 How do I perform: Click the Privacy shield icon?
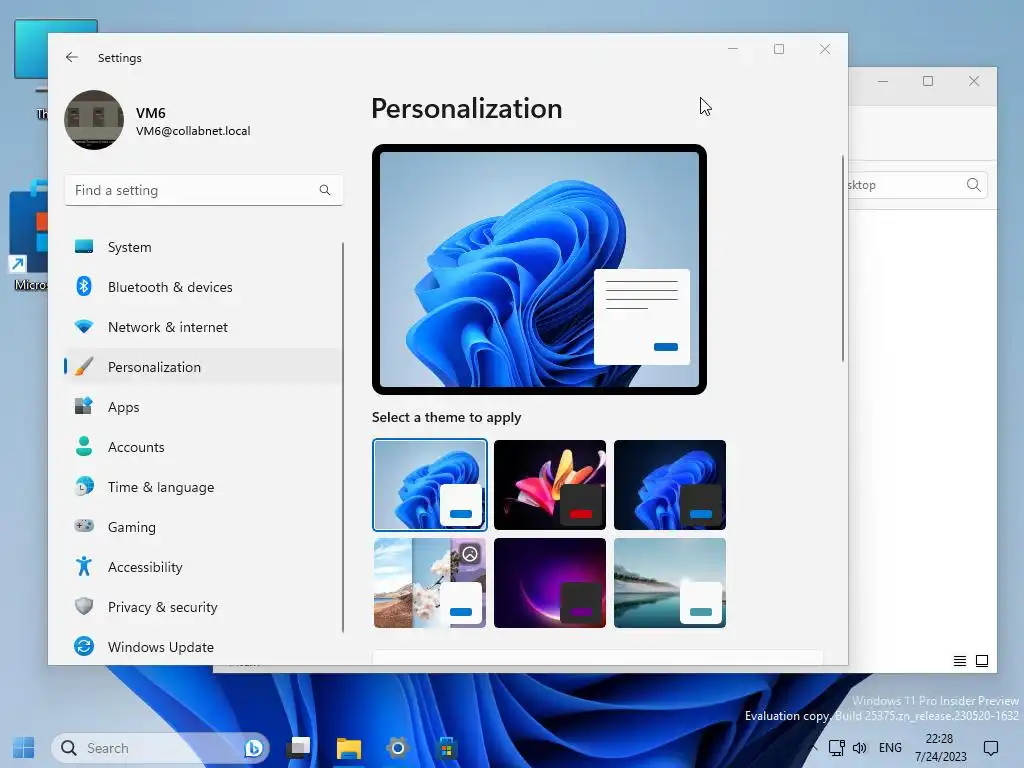click(x=84, y=606)
